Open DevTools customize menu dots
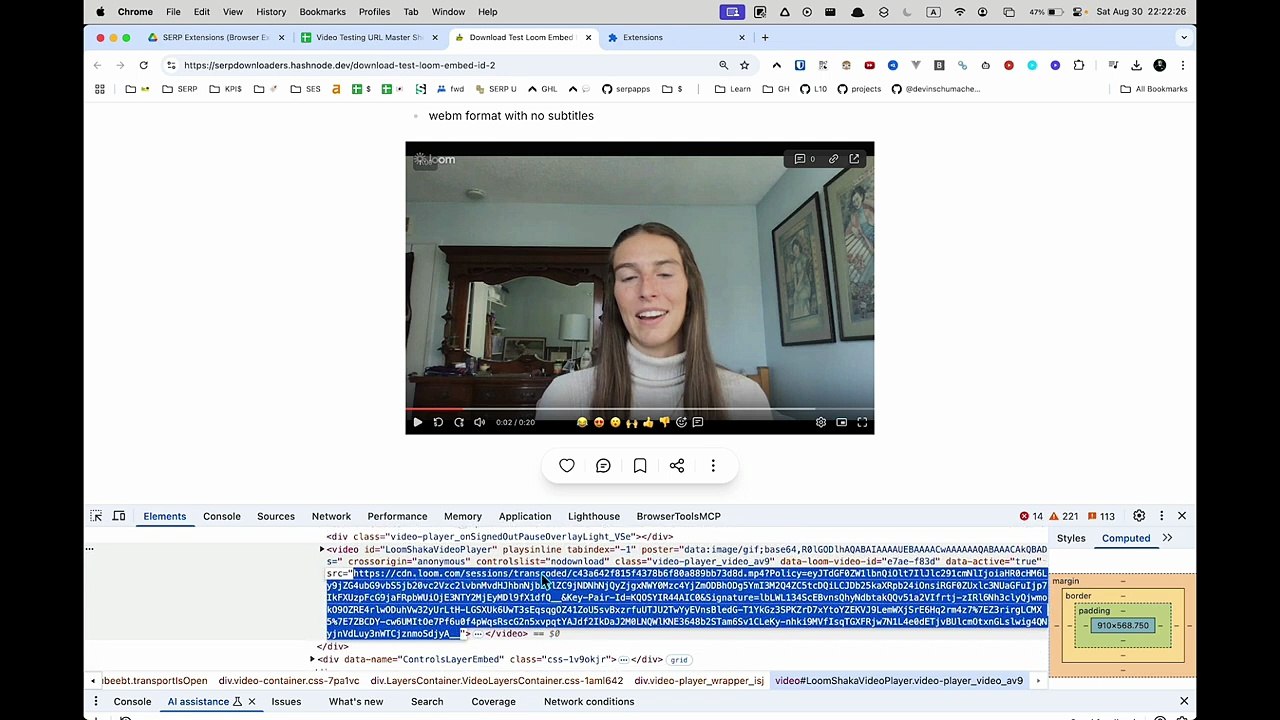The width and height of the screenshot is (1280, 720). click(1161, 516)
